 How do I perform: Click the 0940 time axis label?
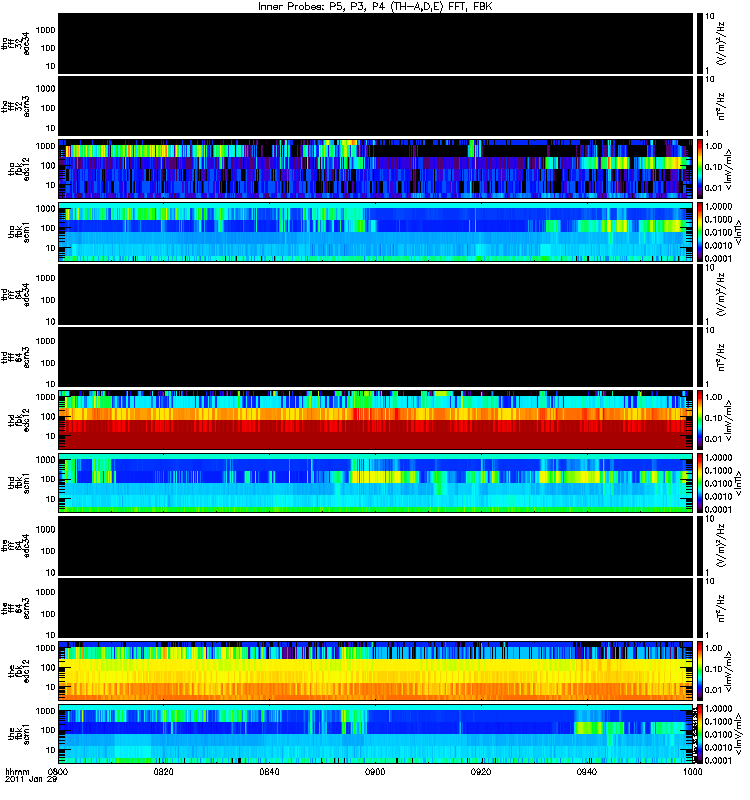pos(587,771)
